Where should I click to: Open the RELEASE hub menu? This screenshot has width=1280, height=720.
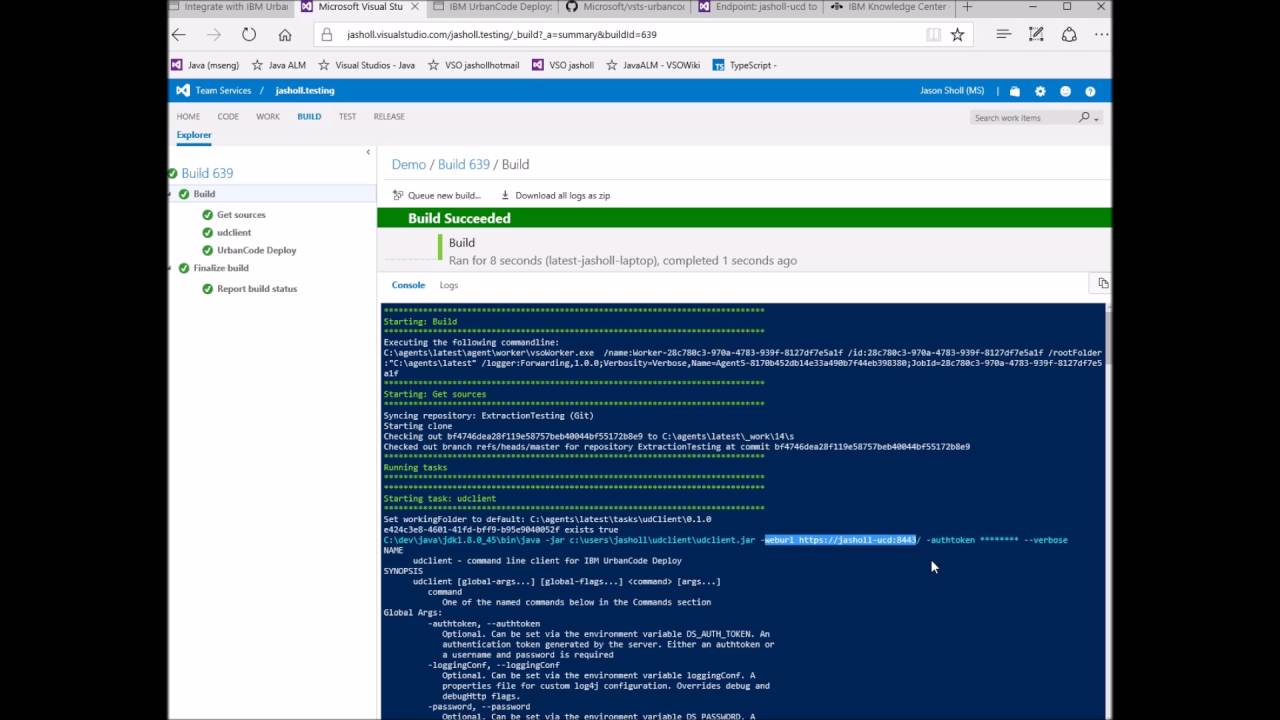point(389,116)
